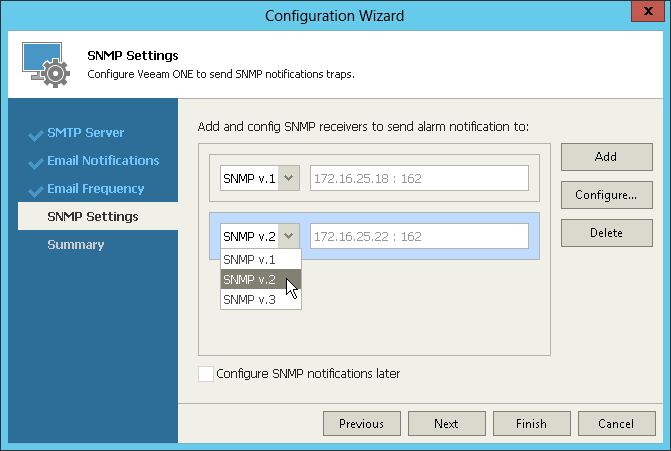Click the SMTP Server checkmark icon

tap(37, 133)
